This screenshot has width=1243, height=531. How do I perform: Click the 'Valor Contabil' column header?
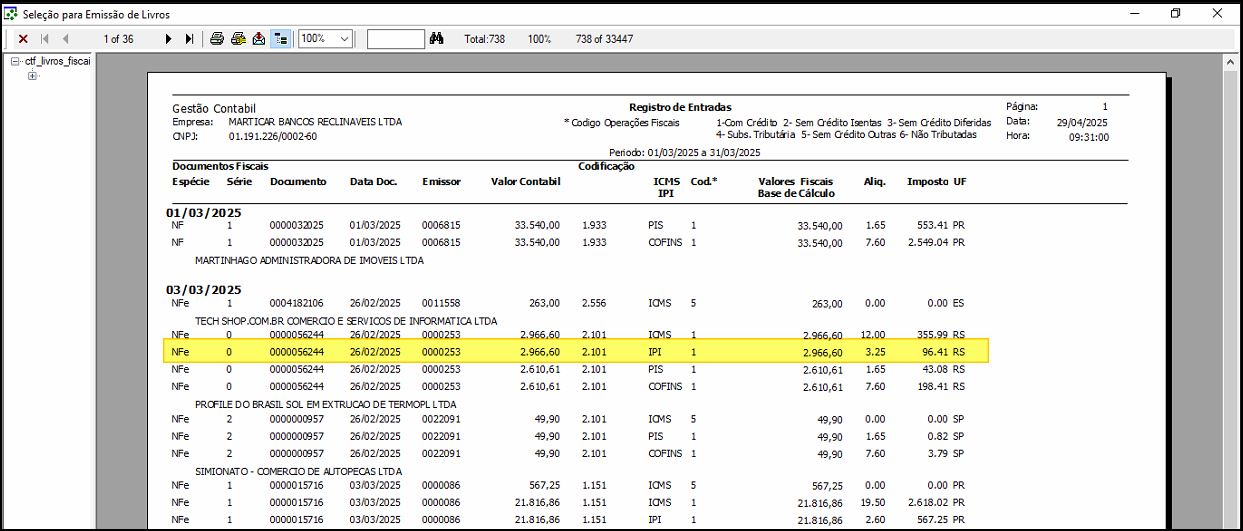click(526, 182)
